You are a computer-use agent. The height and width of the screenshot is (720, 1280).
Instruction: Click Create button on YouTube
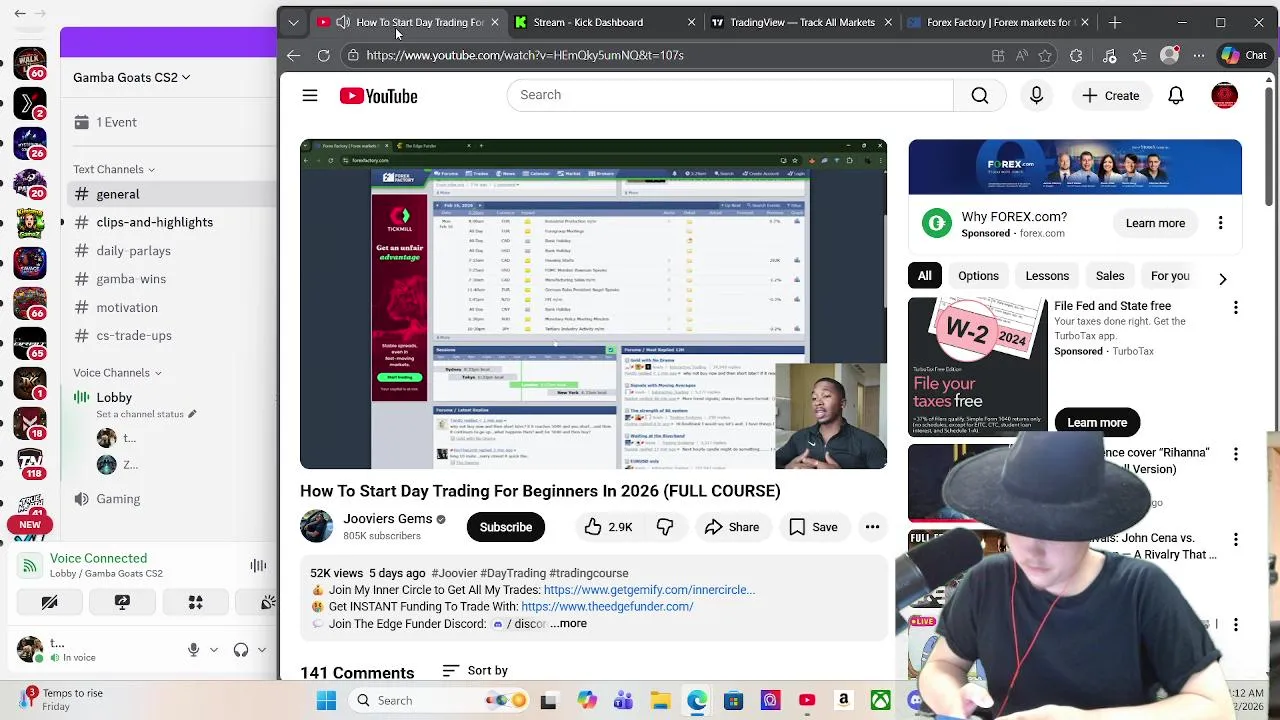click(x=1110, y=96)
